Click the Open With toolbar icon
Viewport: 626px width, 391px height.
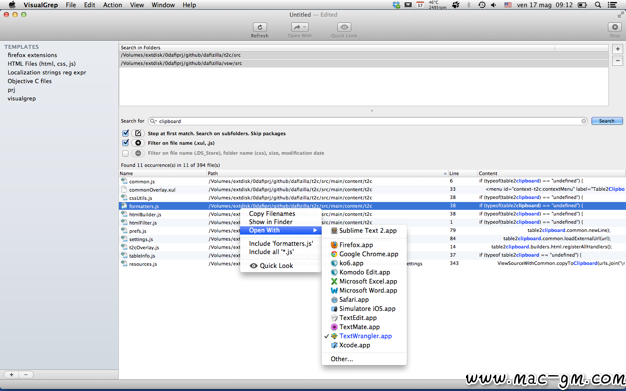(x=299, y=27)
